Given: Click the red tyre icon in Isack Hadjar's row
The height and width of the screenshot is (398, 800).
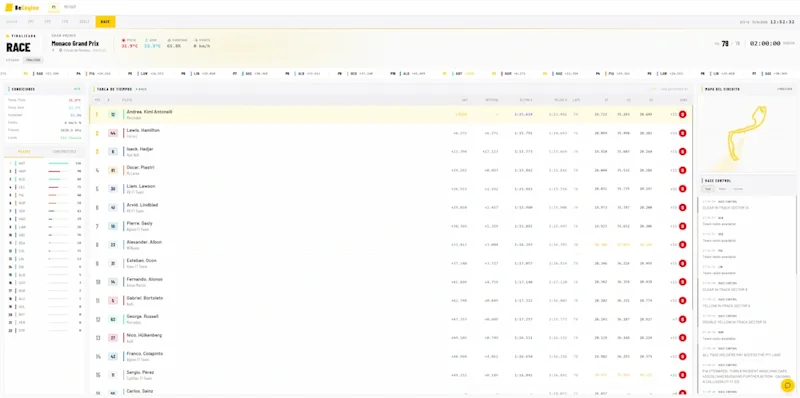Looking at the screenshot, I should pyautogui.click(x=683, y=152).
